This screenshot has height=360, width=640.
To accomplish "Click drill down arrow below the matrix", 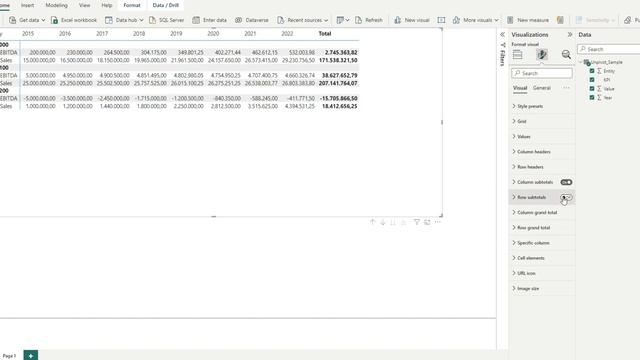I will click(383, 222).
